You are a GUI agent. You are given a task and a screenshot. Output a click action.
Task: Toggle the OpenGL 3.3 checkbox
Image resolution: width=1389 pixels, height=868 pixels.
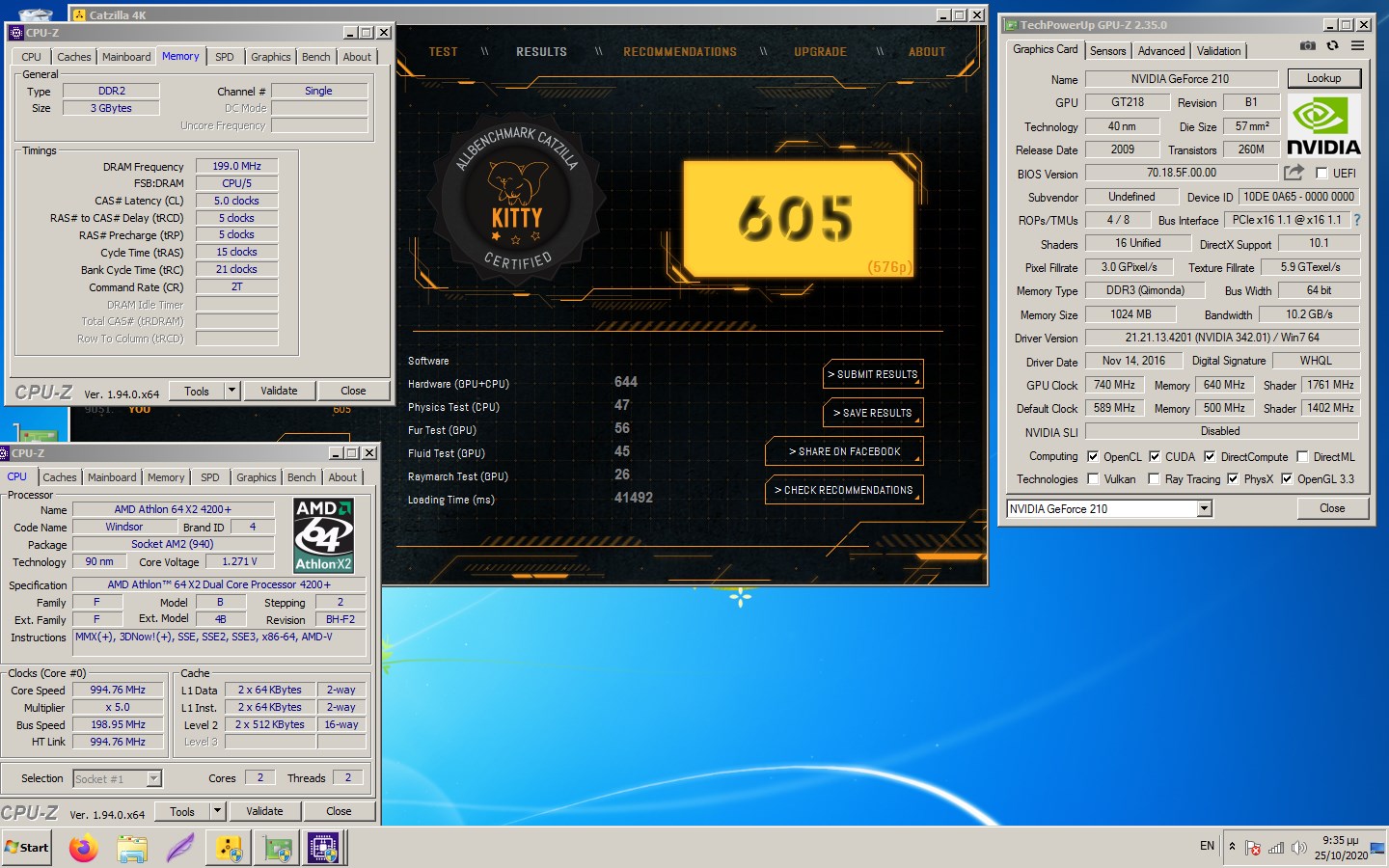(1287, 479)
